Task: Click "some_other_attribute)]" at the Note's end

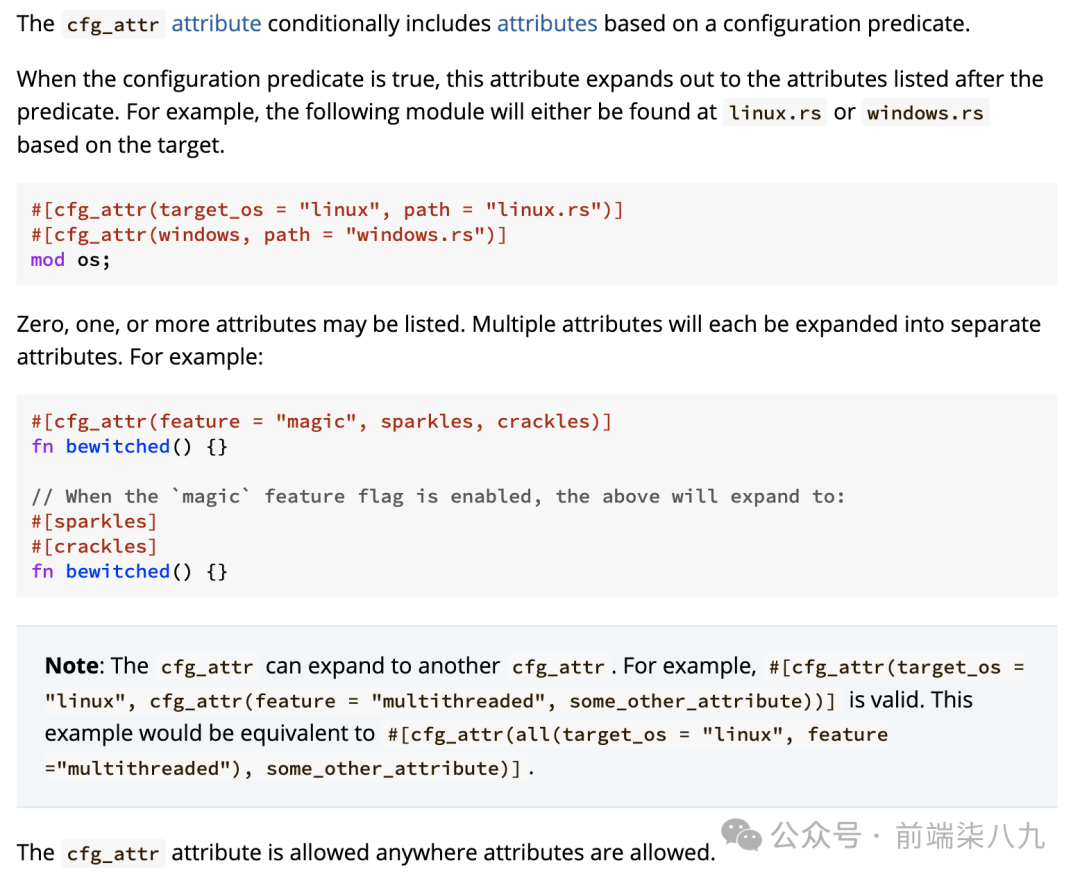Action: click(x=393, y=769)
